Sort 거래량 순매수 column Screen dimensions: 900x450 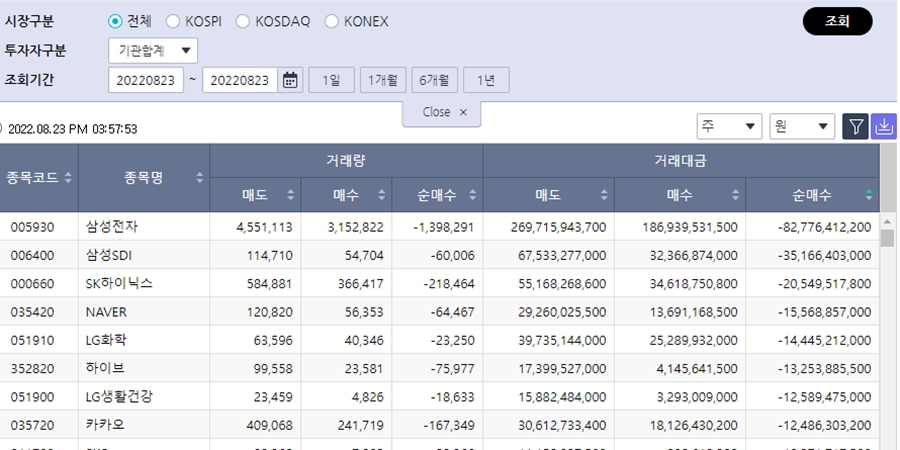pyautogui.click(x=472, y=195)
